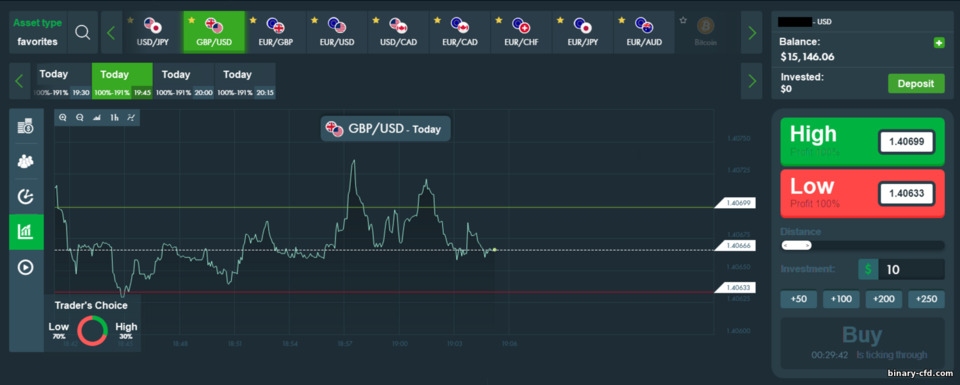Choose the Today 19:30 expiry
The height and width of the screenshot is (385, 960).
(x=61, y=81)
